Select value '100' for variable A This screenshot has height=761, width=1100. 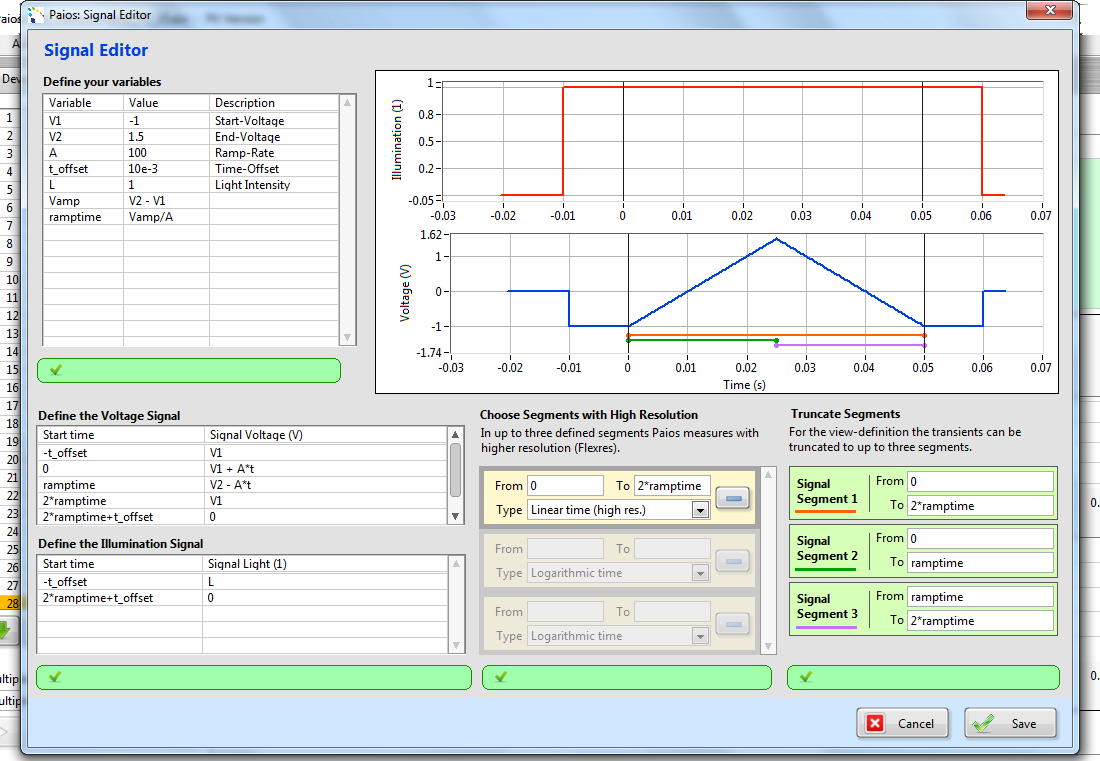(166, 153)
